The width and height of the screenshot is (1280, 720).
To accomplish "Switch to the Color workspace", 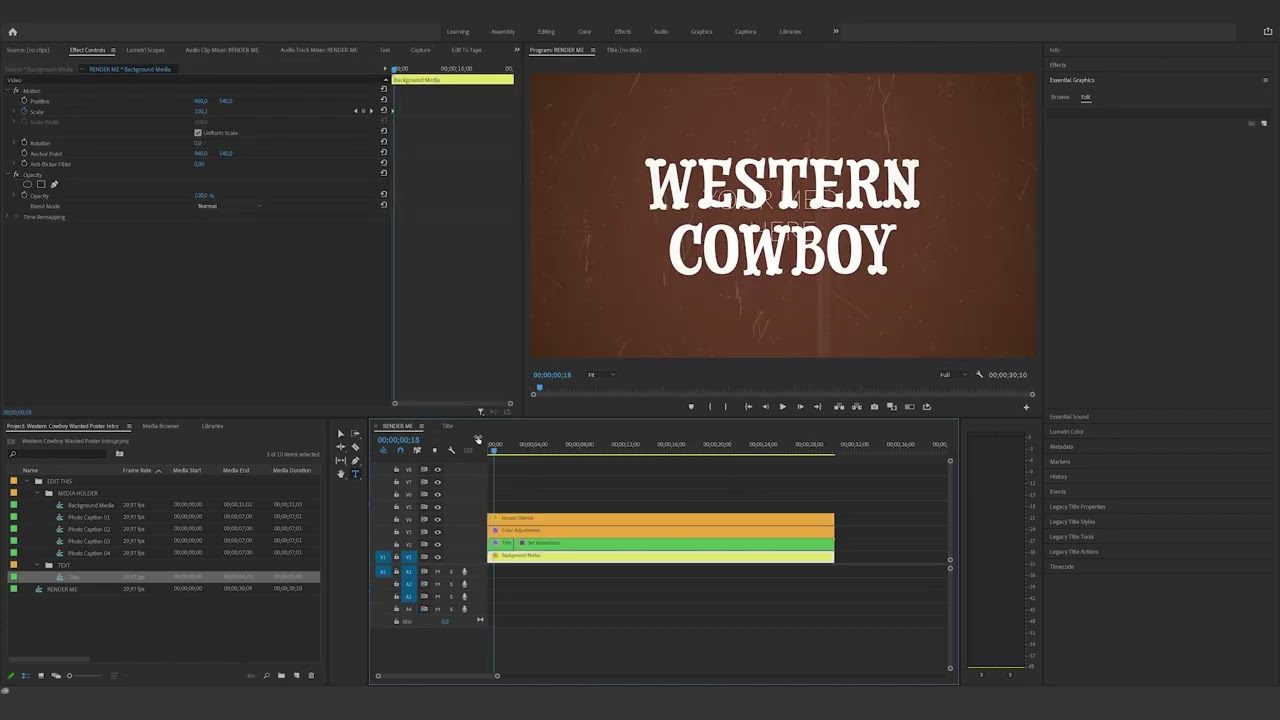I will tap(585, 32).
